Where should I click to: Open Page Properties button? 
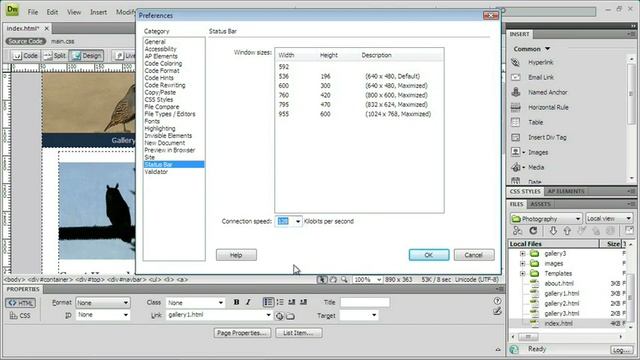click(242, 333)
